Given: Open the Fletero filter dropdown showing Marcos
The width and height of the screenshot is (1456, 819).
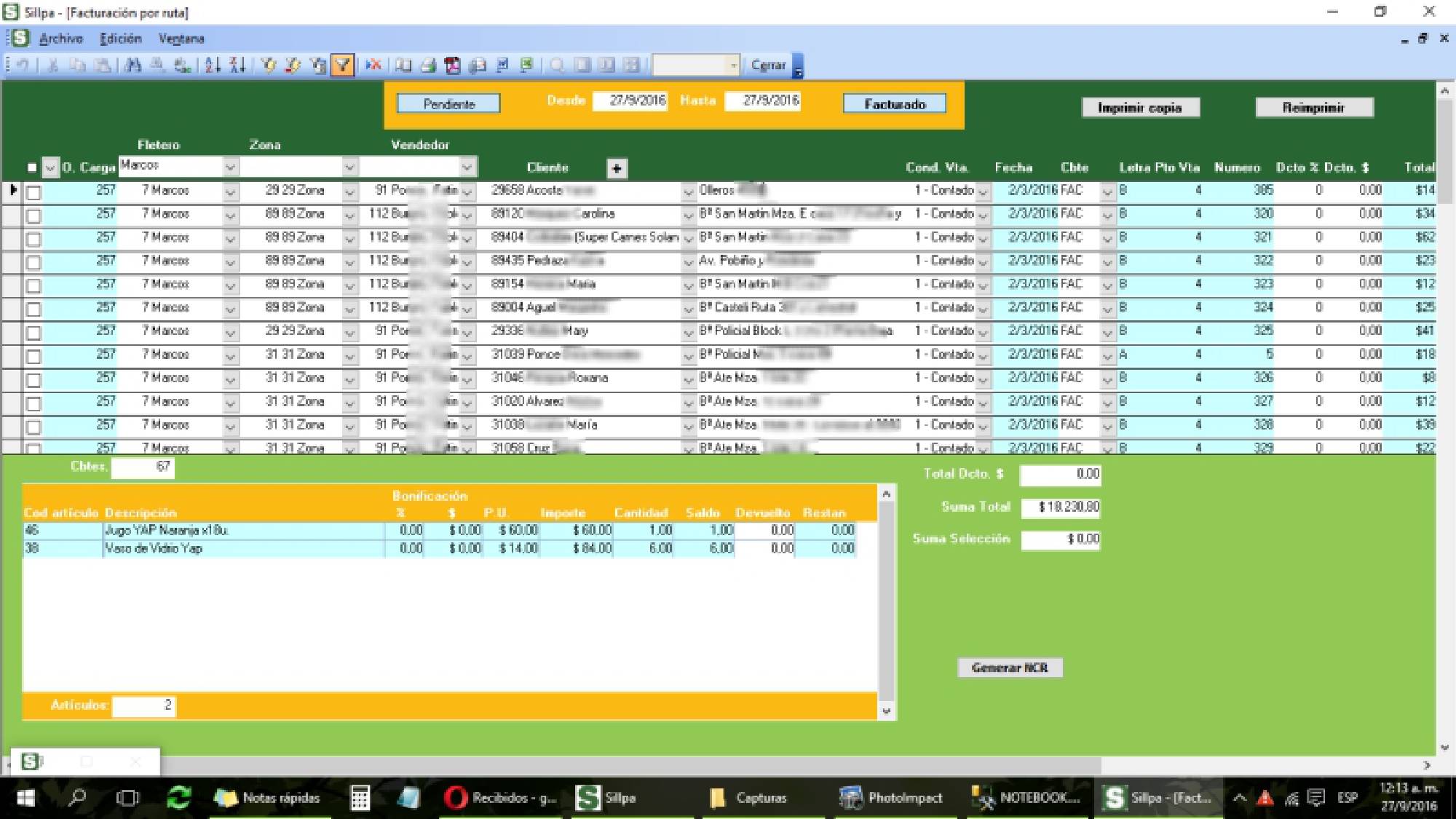Looking at the screenshot, I should tap(230, 167).
